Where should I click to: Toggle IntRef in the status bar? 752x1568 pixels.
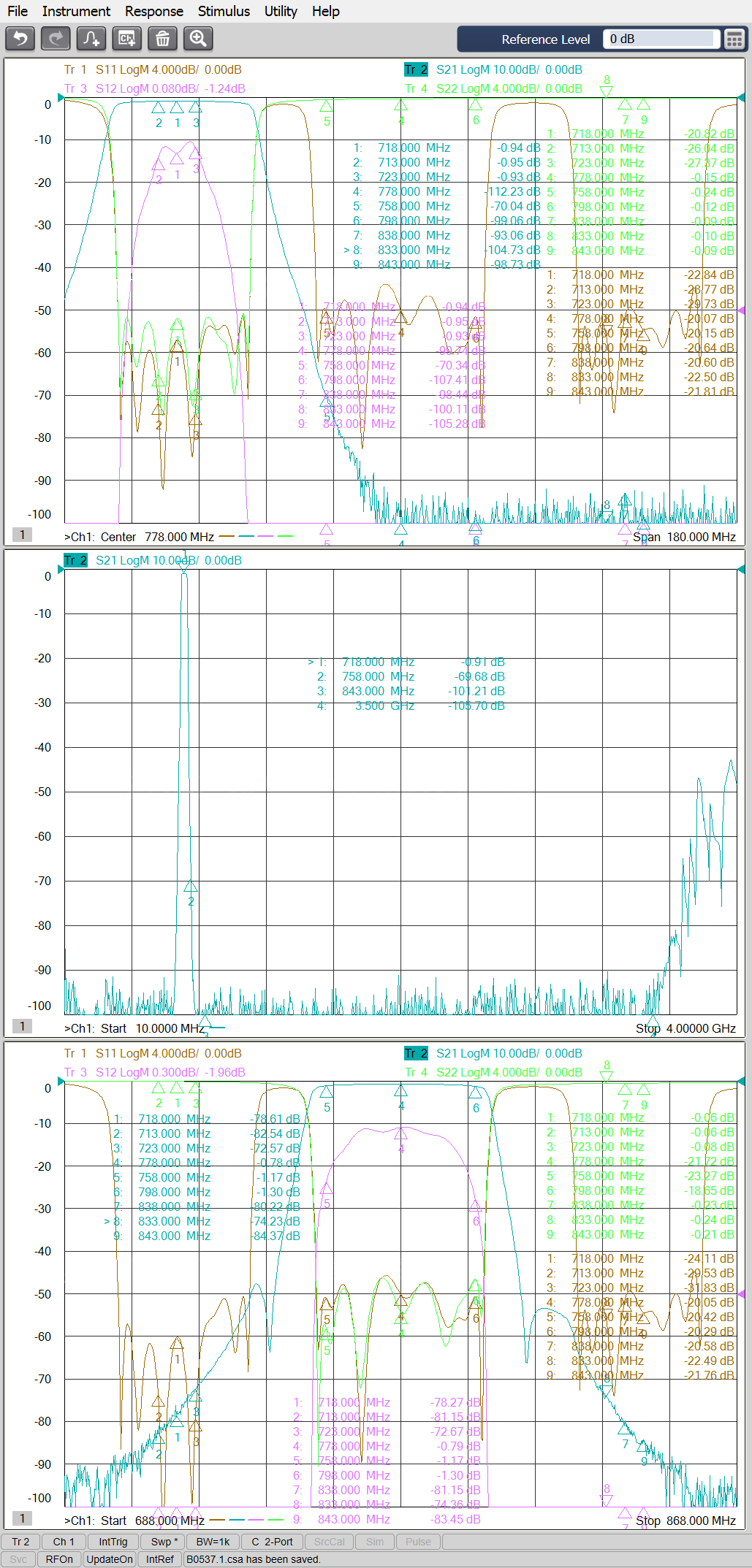(160, 1559)
